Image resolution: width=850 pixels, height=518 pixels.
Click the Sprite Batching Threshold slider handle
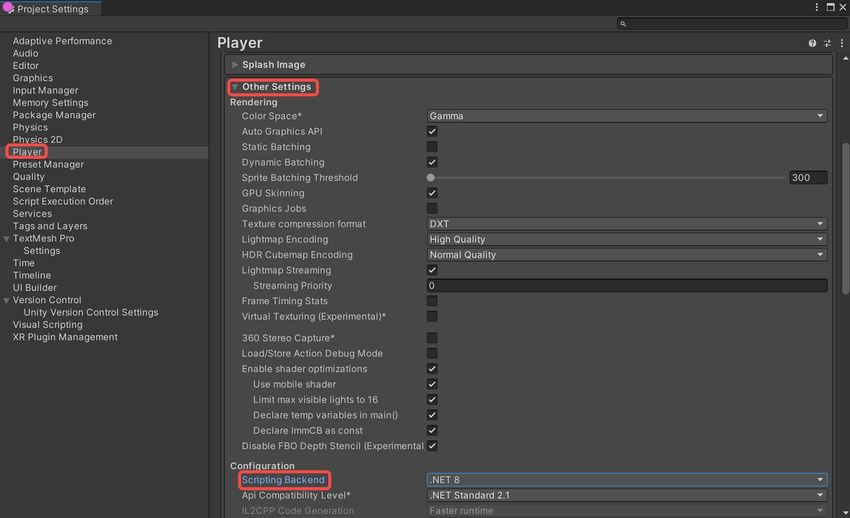click(x=431, y=178)
